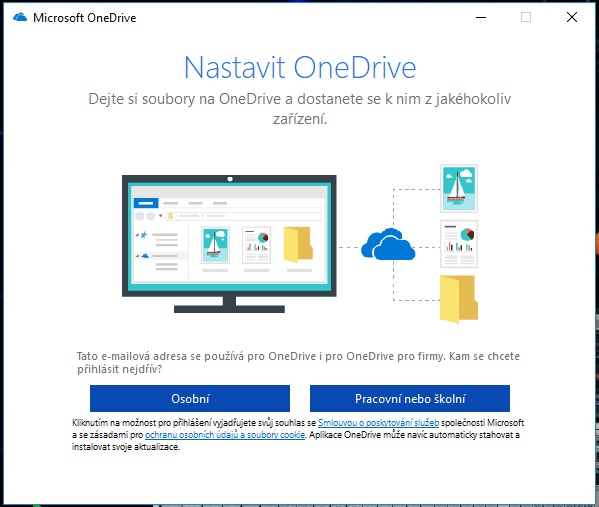Open the Smlouvou o poskytování služeb link
Screen dimensions: 599x507
tap(379, 423)
